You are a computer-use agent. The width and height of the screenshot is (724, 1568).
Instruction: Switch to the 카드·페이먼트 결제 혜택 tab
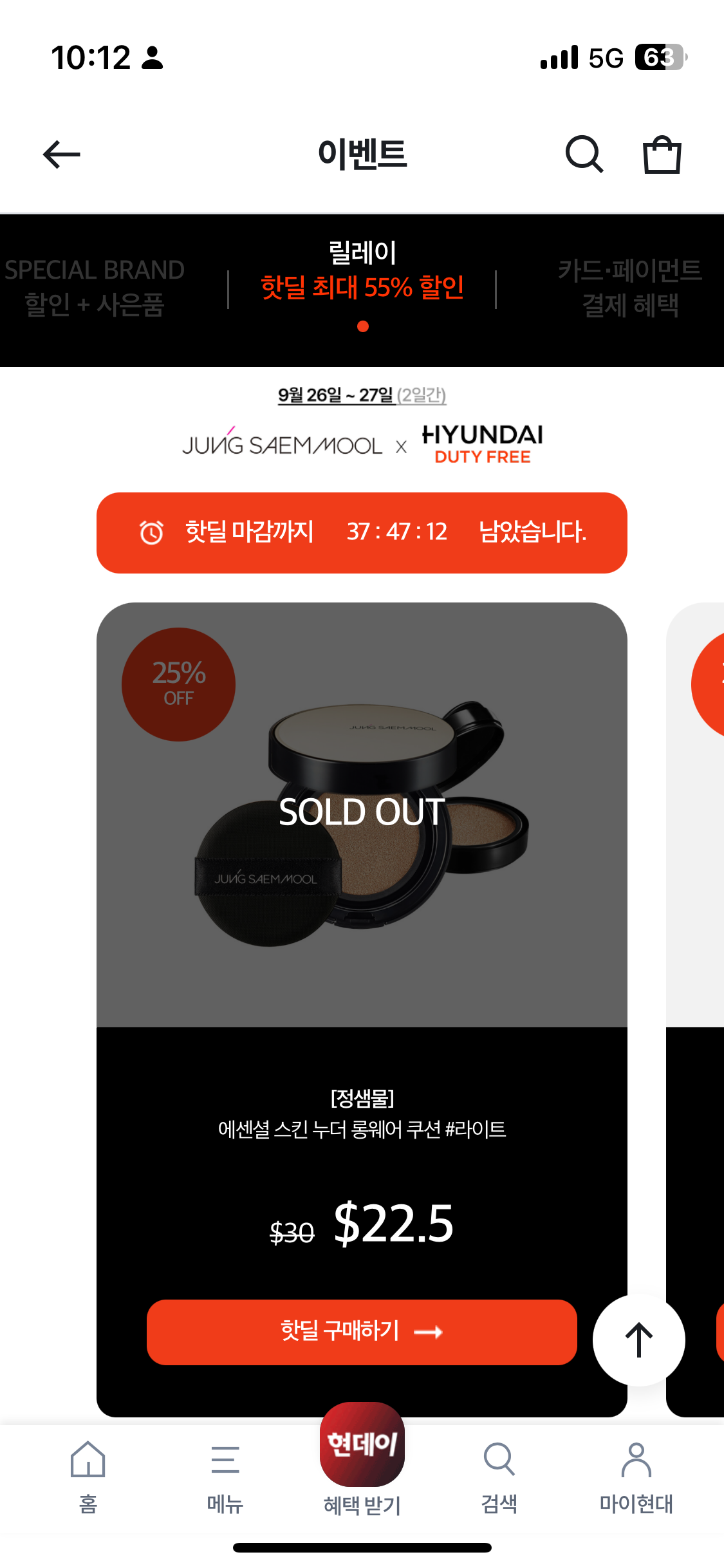(x=629, y=288)
